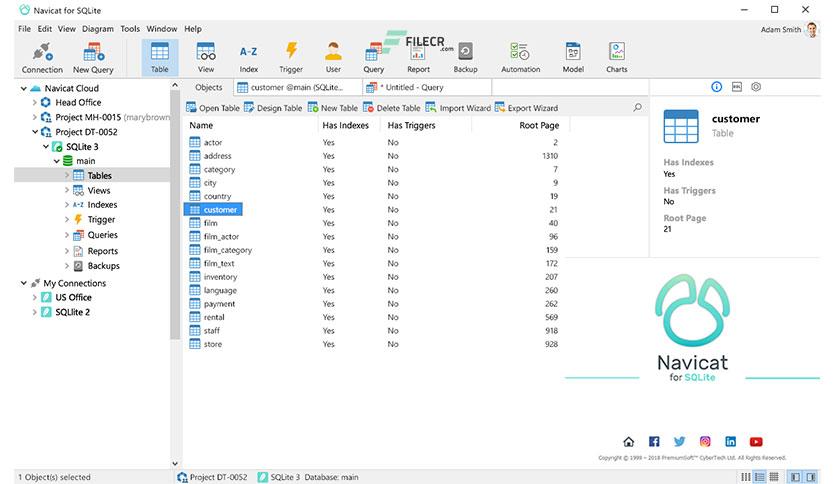This screenshot has height=484, width=836.
Task: Sort by the Root Page column header
Action: pos(539,125)
